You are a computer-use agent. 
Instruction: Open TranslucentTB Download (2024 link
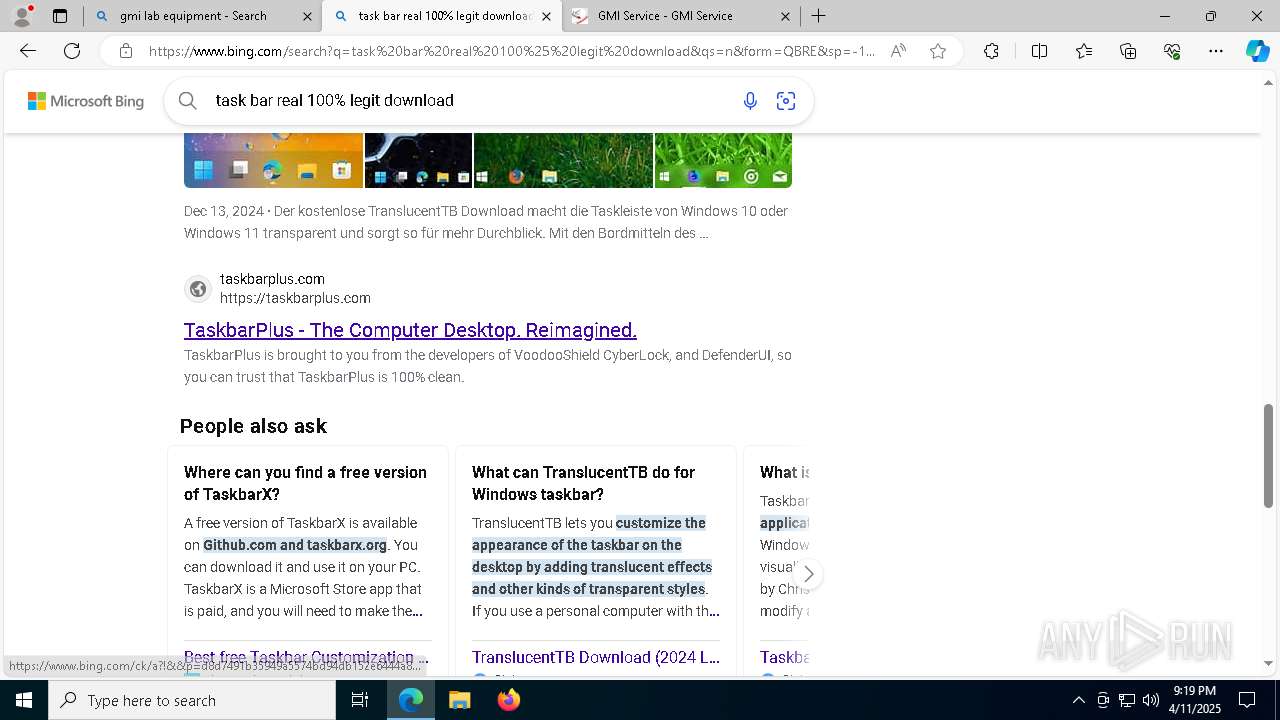[x=596, y=658]
